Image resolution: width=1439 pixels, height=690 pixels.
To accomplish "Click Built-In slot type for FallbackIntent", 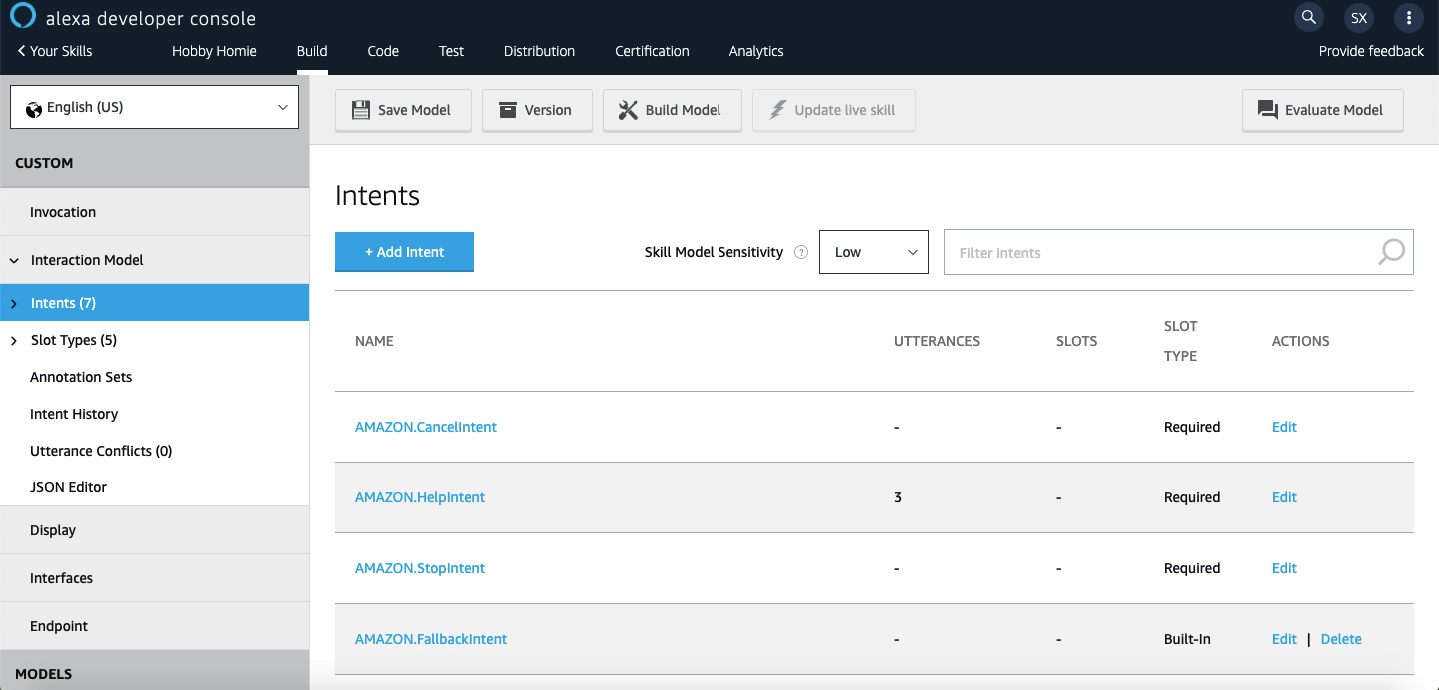I will [x=1187, y=639].
